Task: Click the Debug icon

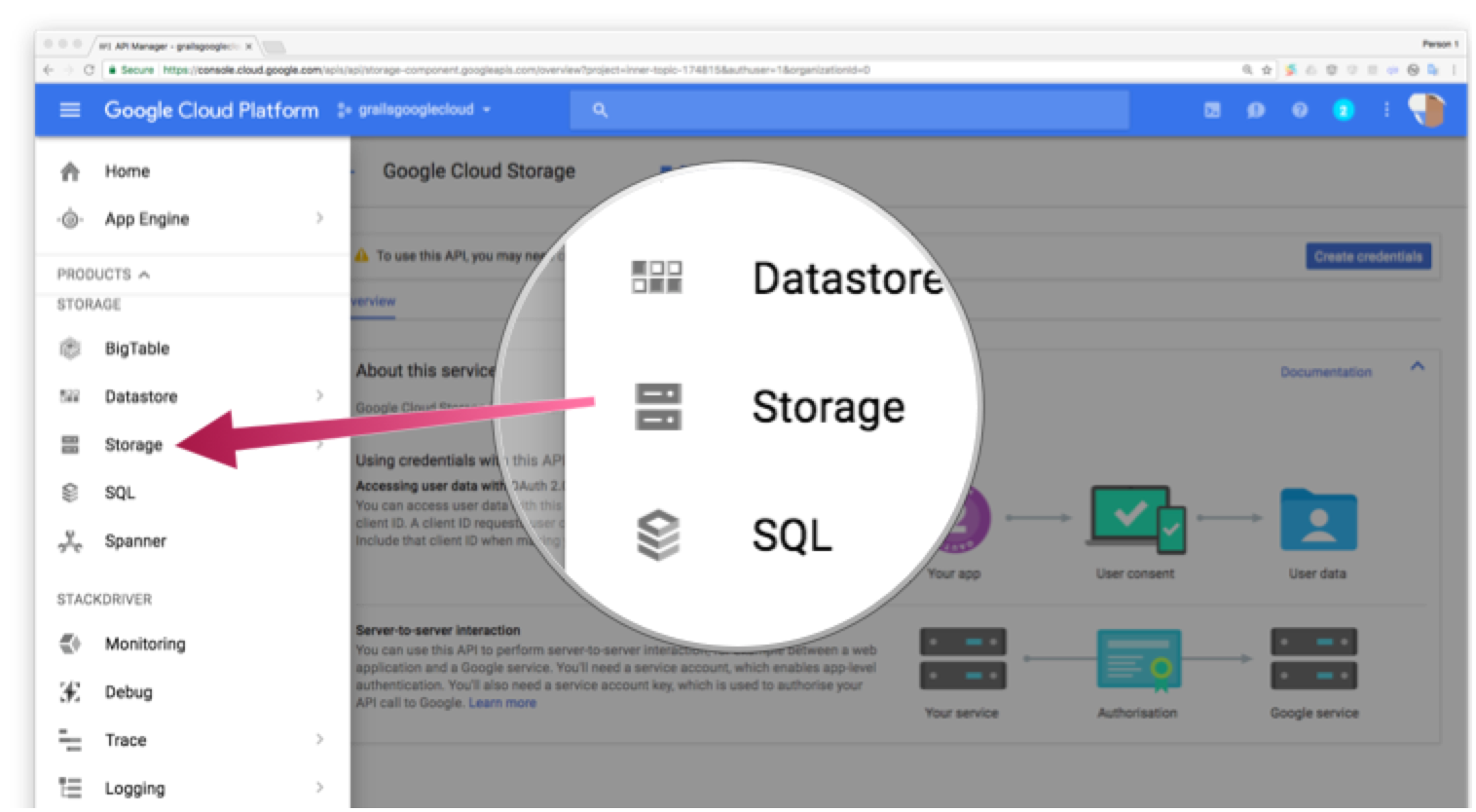Action: pos(70,692)
